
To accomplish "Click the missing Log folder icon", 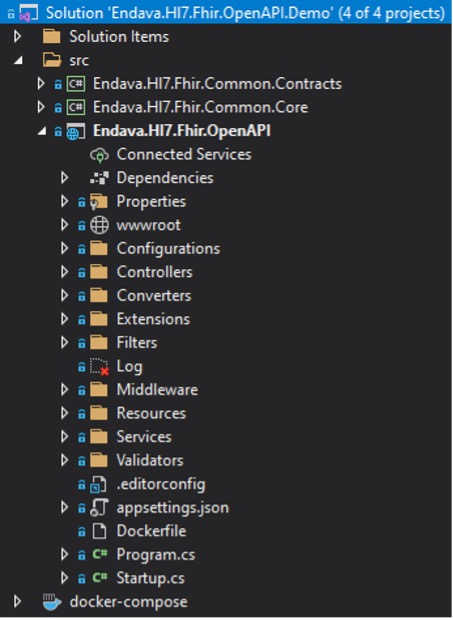I will 99,367.
